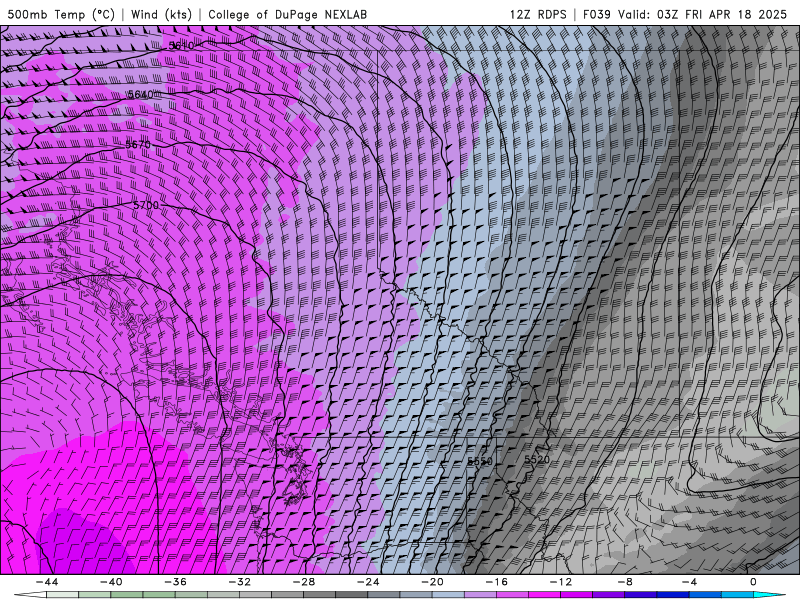This screenshot has height=600, width=800.
Task: Click the 5610 height contour label
Action: click(181, 45)
